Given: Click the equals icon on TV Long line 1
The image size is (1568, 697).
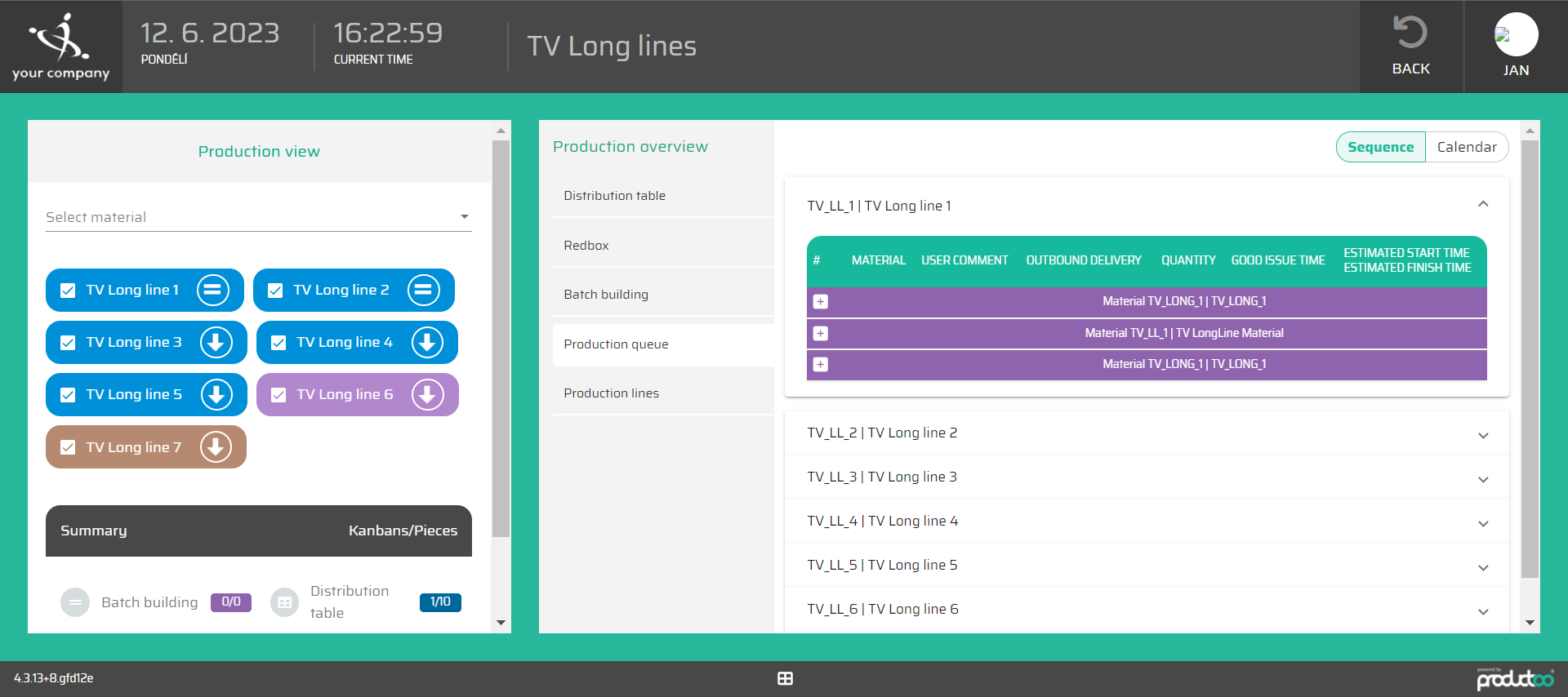Looking at the screenshot, I should [x=213, y=290].
